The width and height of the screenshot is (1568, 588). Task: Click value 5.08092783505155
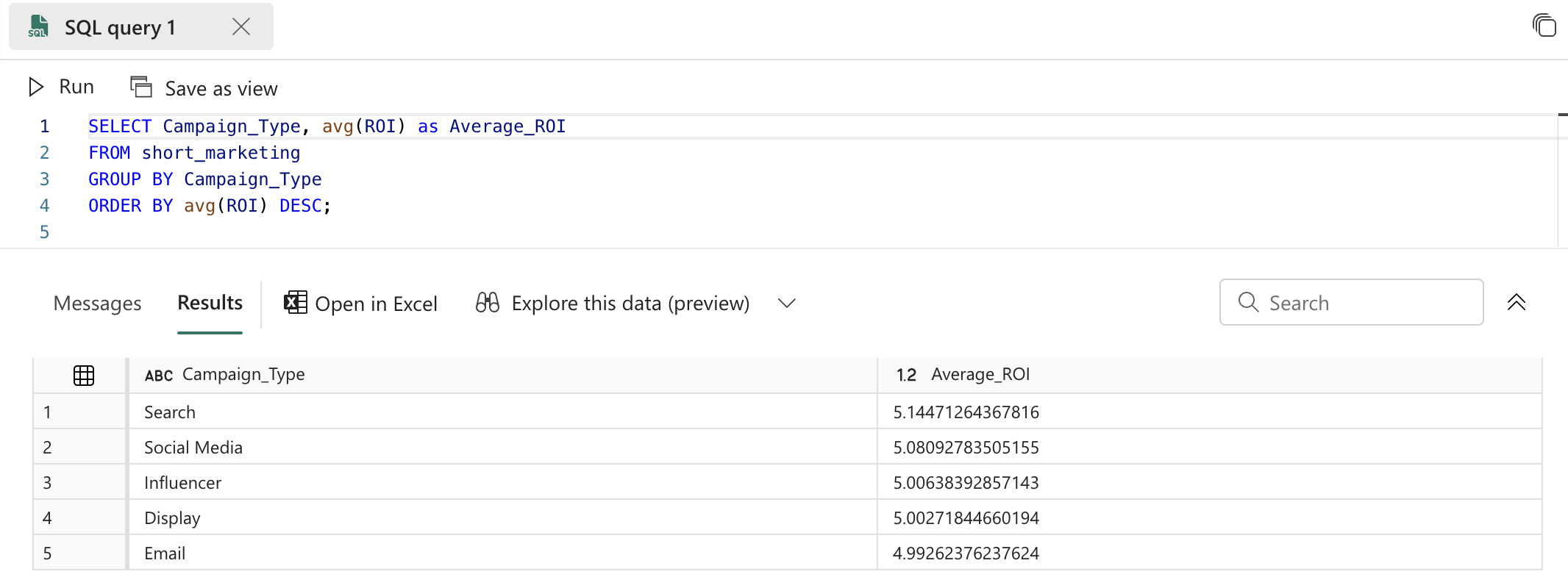[x=966, y=447]
